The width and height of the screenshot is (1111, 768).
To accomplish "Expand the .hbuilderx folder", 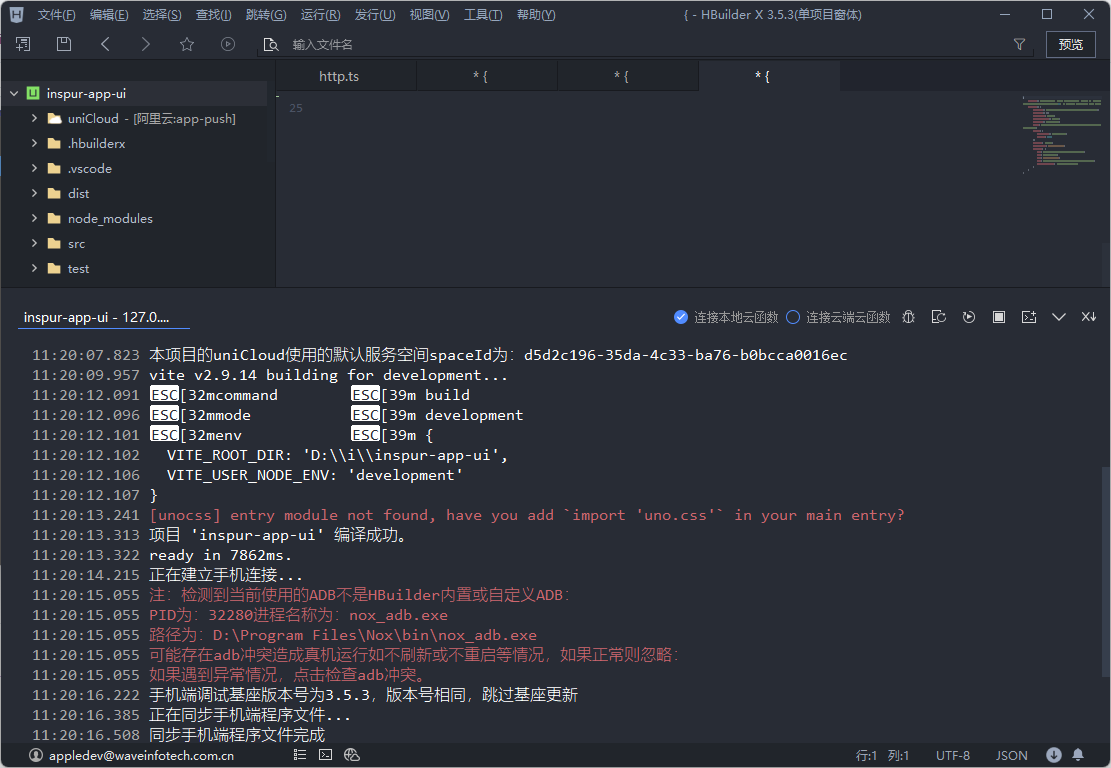I will [x=34, y=143].
